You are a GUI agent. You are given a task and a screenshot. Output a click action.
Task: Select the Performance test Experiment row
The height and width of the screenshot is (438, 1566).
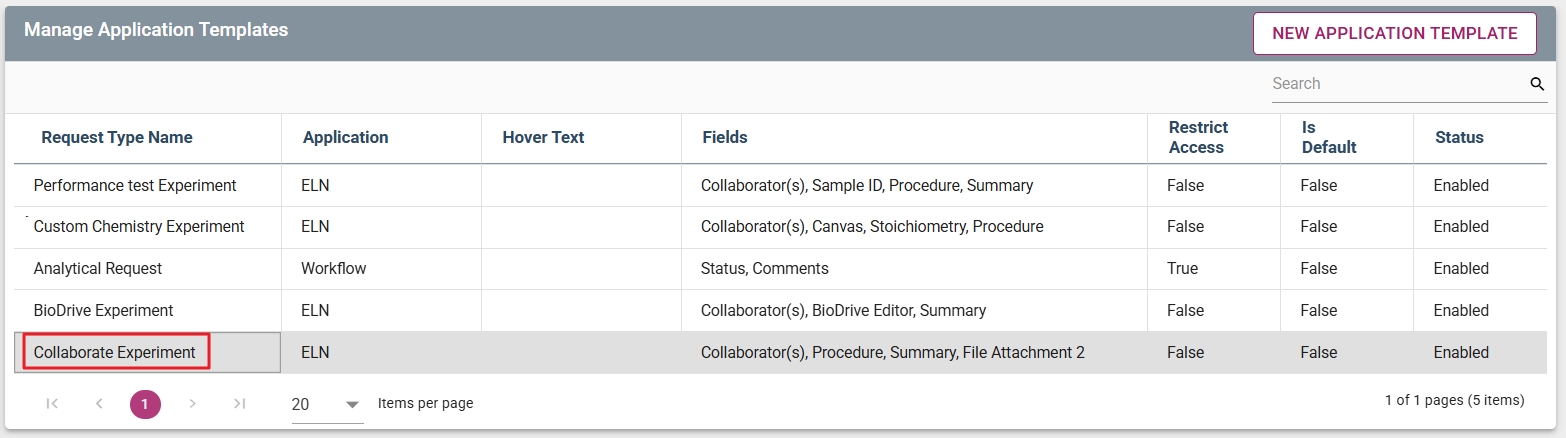[135, 185]
